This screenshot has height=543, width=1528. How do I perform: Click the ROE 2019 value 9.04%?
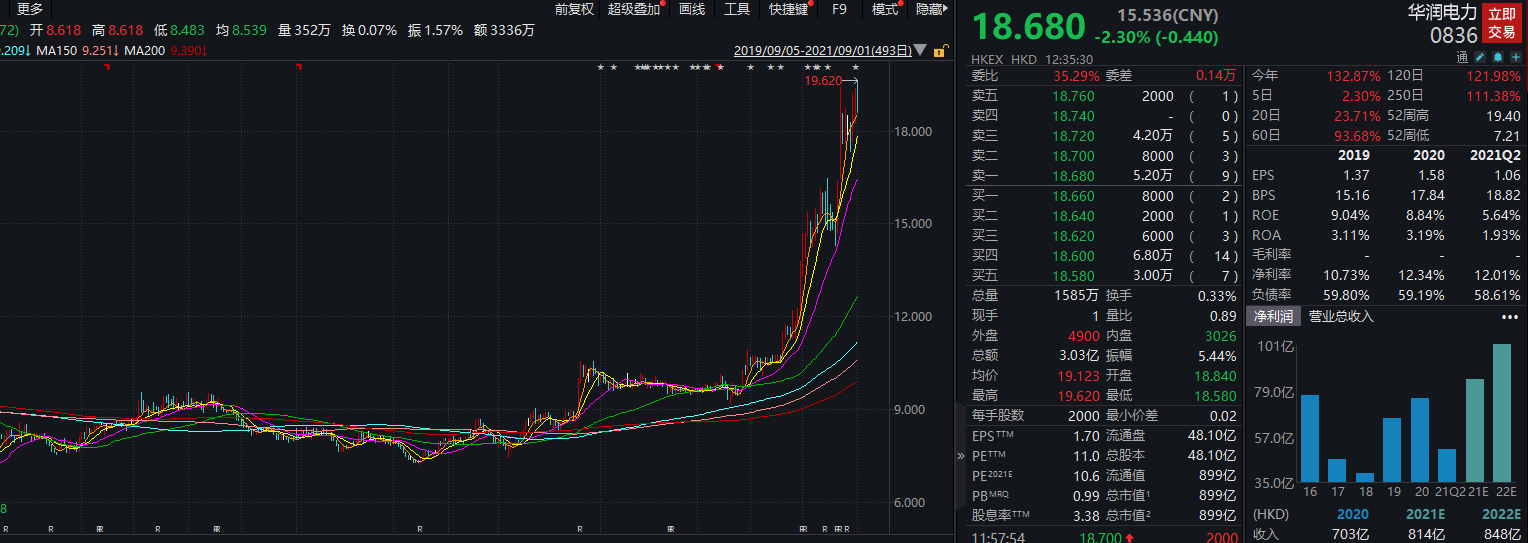pos(1350,215)
